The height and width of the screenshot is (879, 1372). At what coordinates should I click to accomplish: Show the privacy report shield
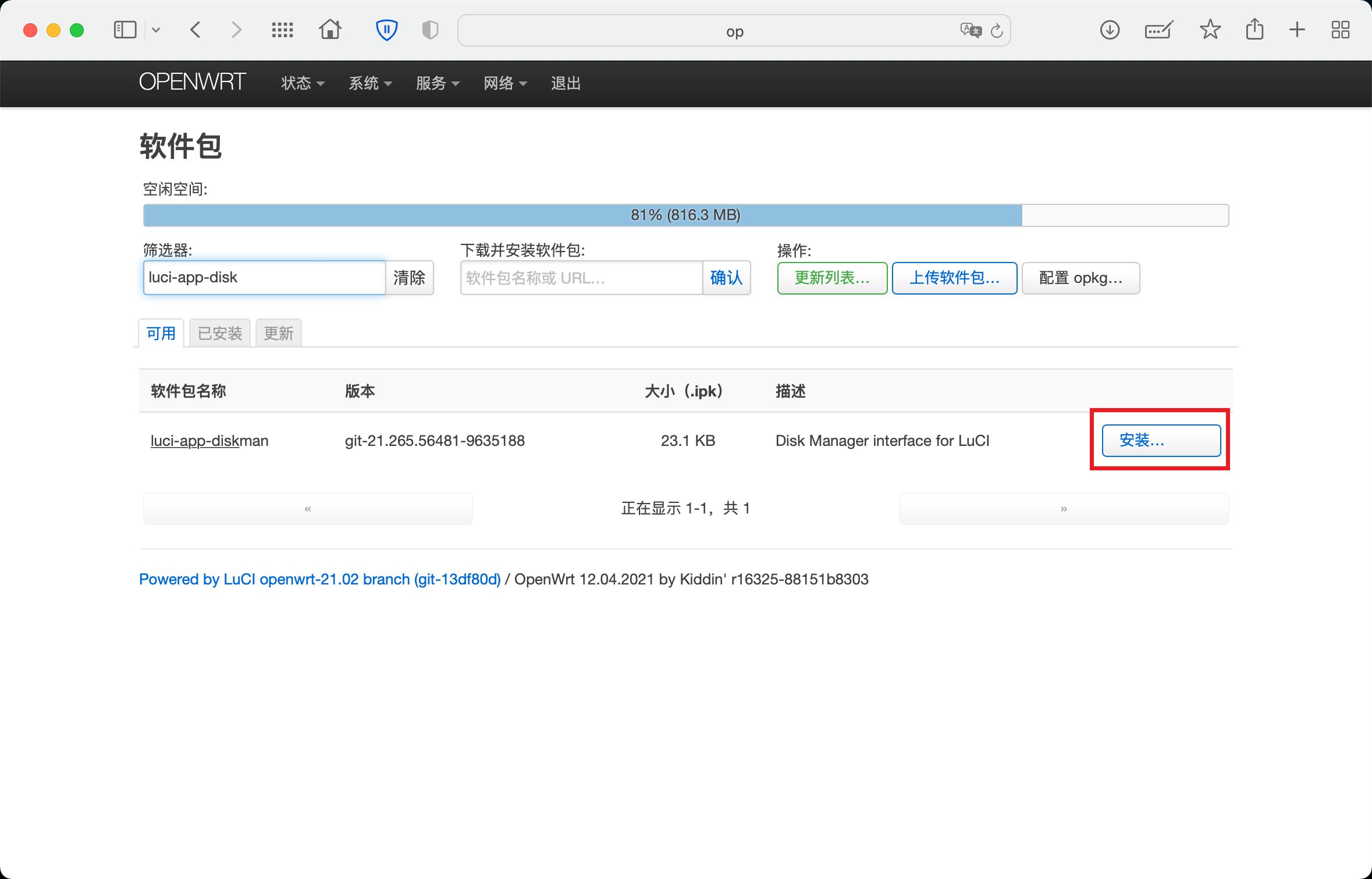pyautogui.click(x=430, y=30)
